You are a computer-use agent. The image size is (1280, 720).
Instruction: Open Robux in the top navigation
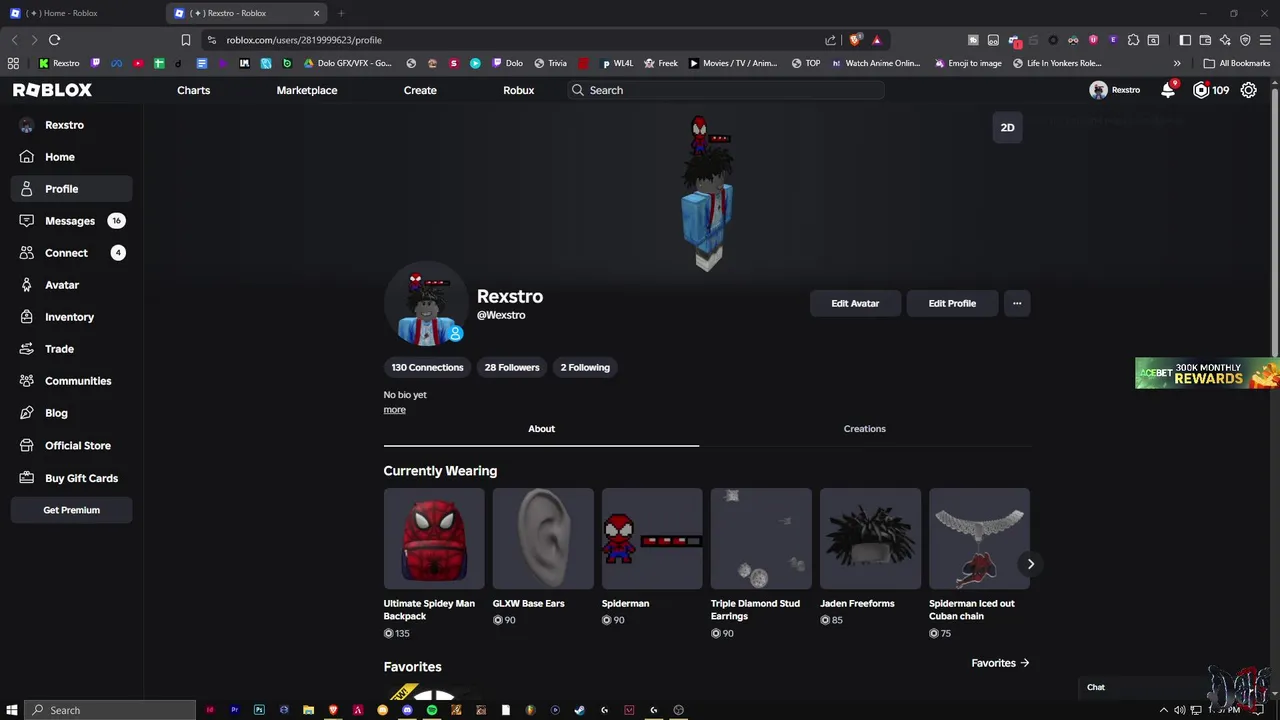point(518,90)
